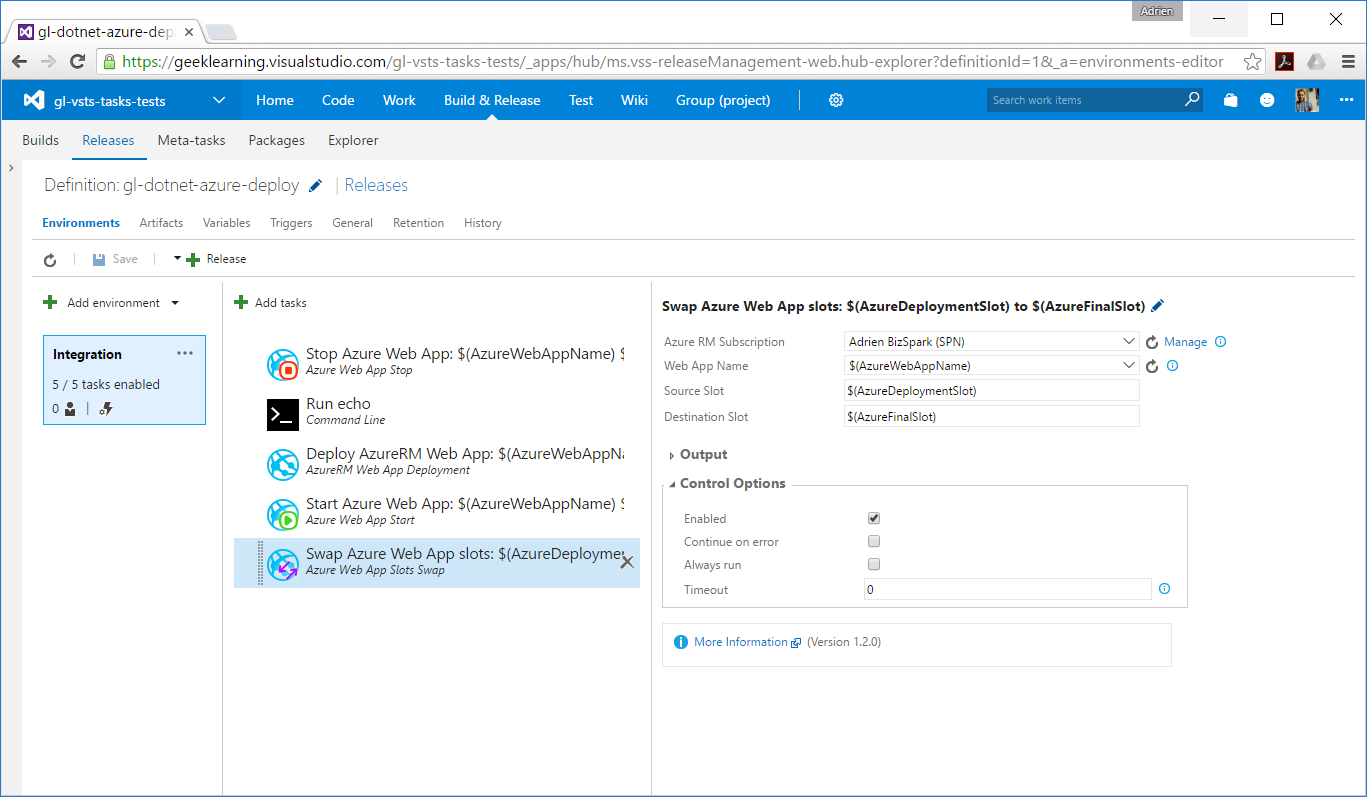Click the Timeout input field
1367x797 pixels.
(1008, 589)
